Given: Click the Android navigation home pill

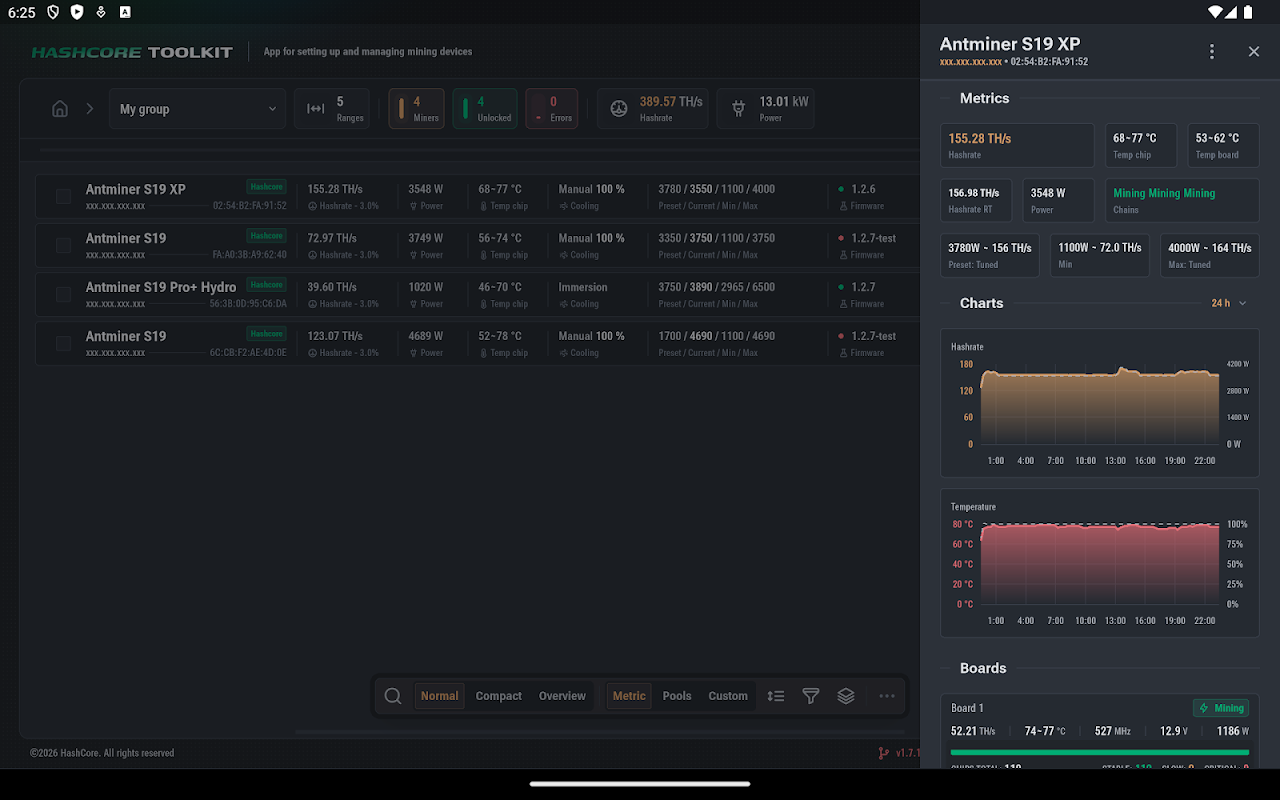Looking at the screenshot, I should [640, 784].
